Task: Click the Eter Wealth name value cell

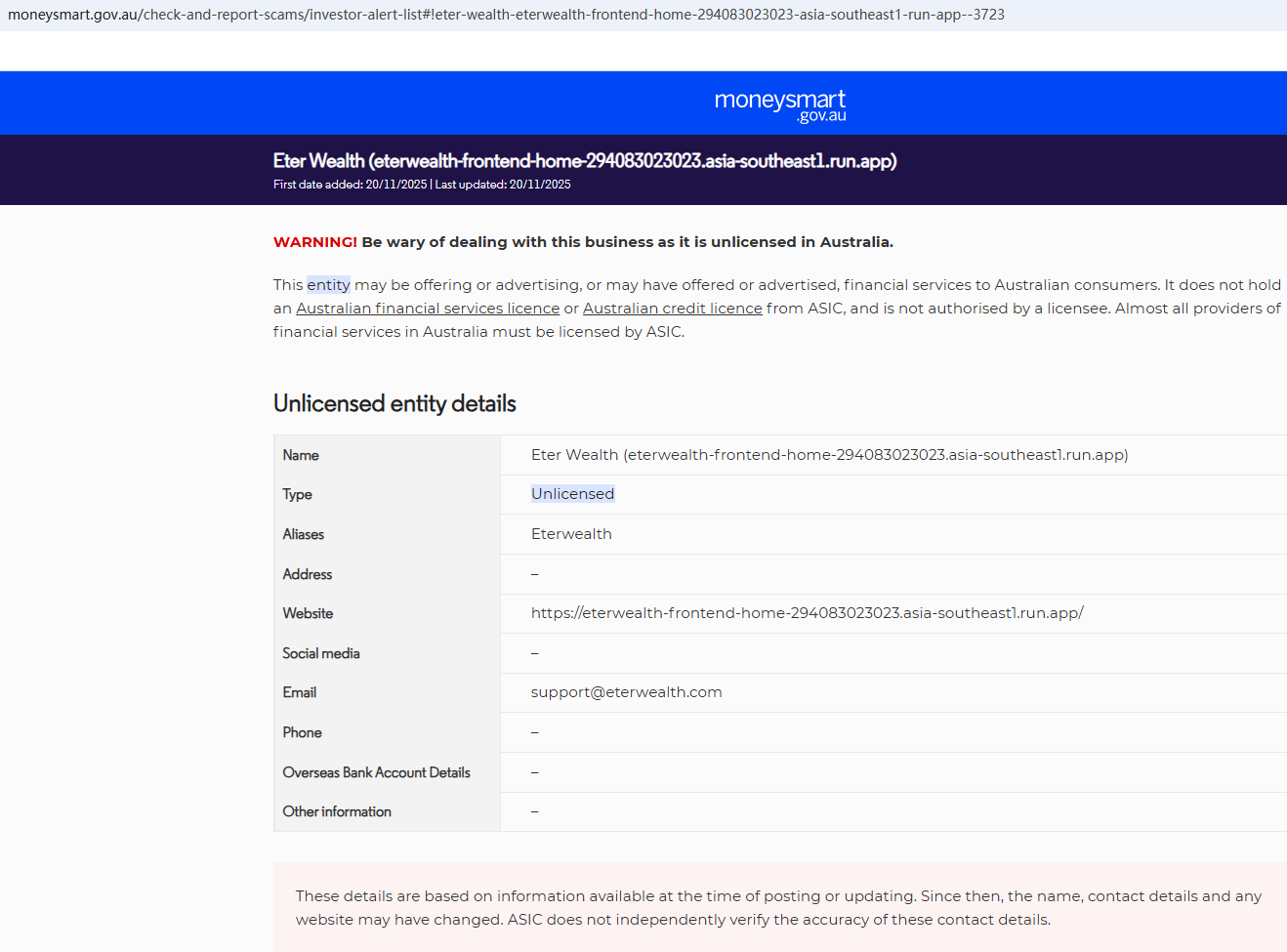Action: tap(830, 455)
